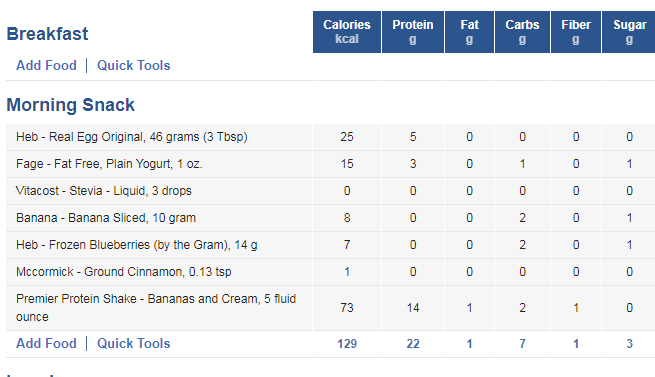This screenshot has width=655, height=377.
Task: Open Fage Fat Free Plain Yogurt entry
Action: (x=109, y=164)
